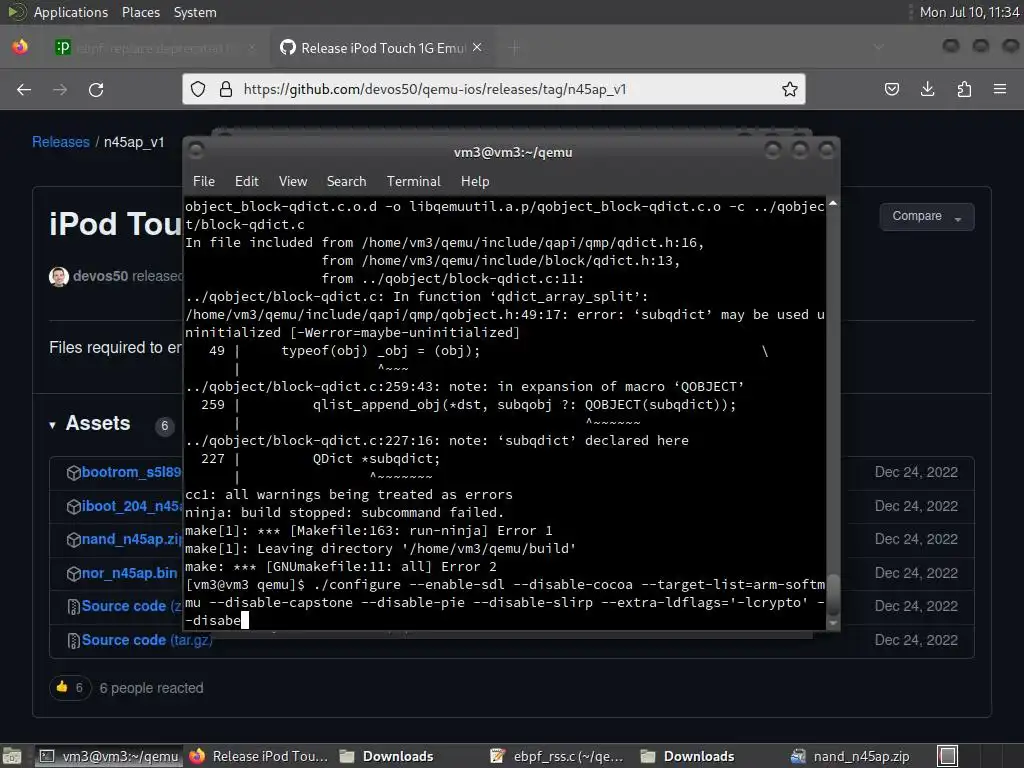Open the terminal View menu
Viewport: 1024px width, 768px height.
point(293,182)
